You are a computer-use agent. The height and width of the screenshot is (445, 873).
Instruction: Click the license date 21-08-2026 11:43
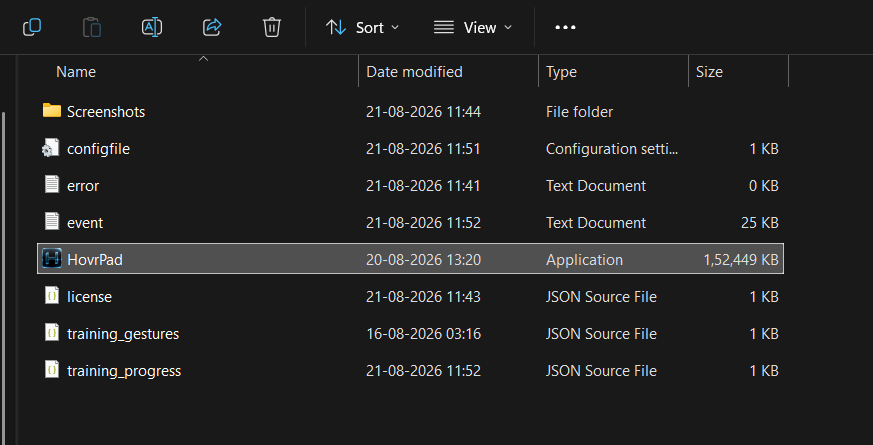click(423, 297)
